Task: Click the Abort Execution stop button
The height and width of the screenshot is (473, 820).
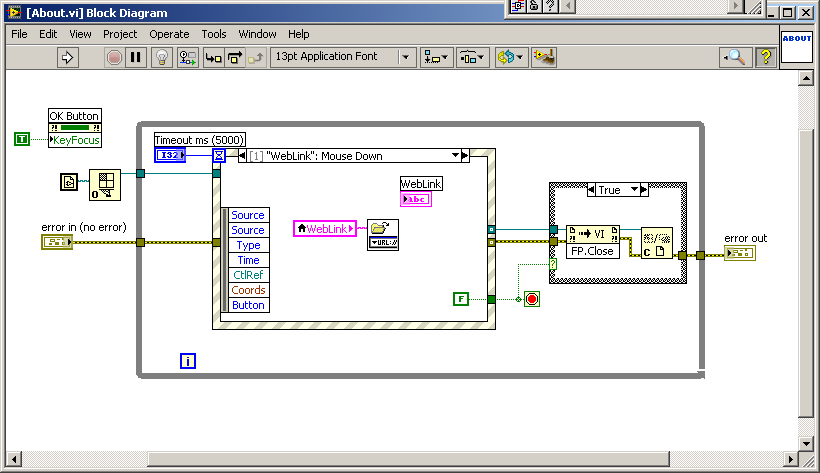Action: (x=114, y=57)
